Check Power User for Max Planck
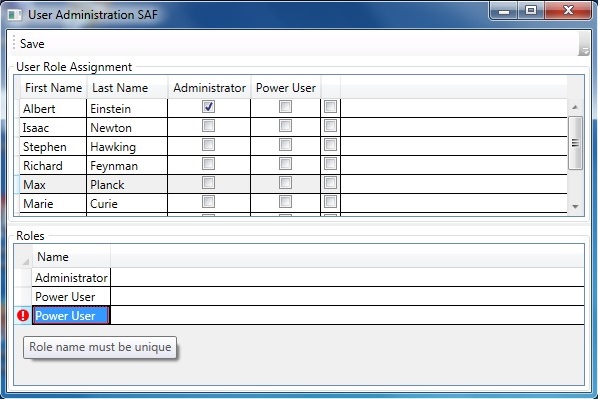The image size is (598, 399). [285, 183]
